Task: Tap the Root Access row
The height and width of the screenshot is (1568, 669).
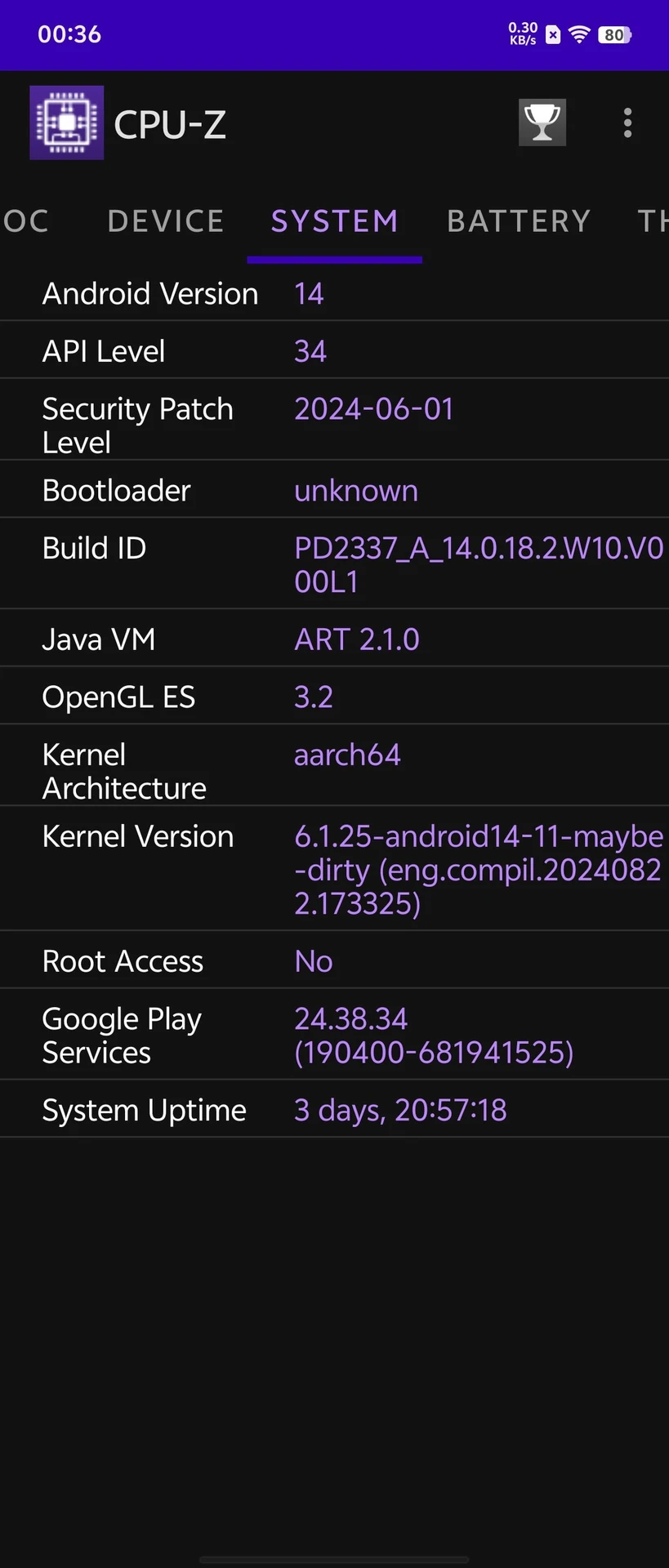Action: pyautogui.click(x=335, y=960)
